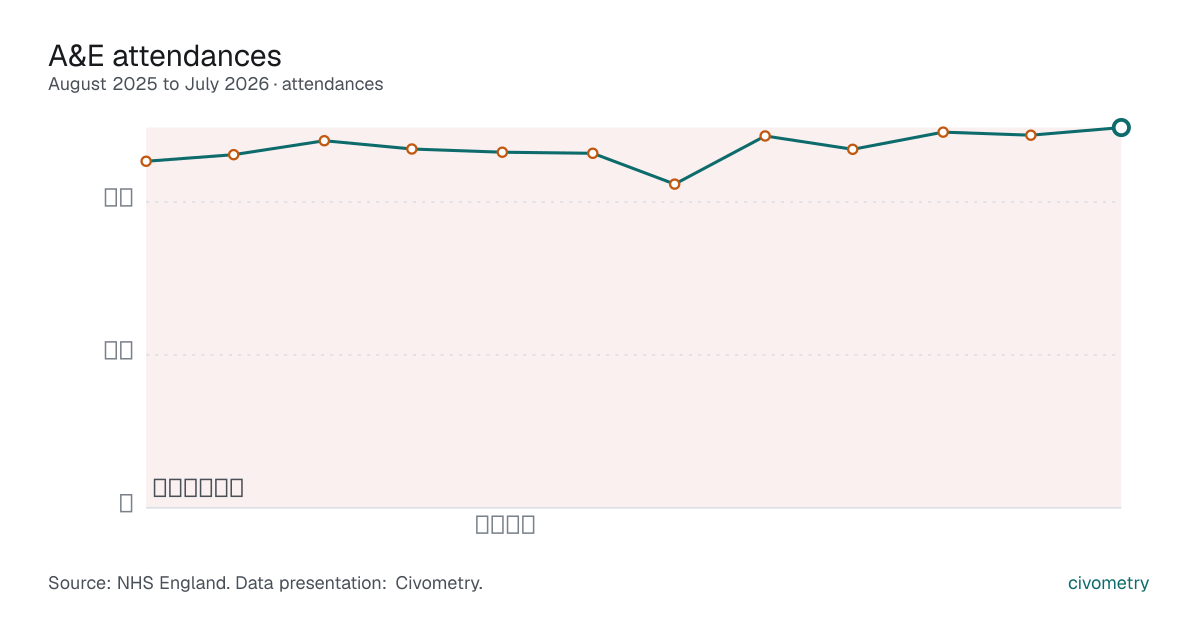Click the middle y-axis tick label
1200x630 pixels.
pos(119,350)
